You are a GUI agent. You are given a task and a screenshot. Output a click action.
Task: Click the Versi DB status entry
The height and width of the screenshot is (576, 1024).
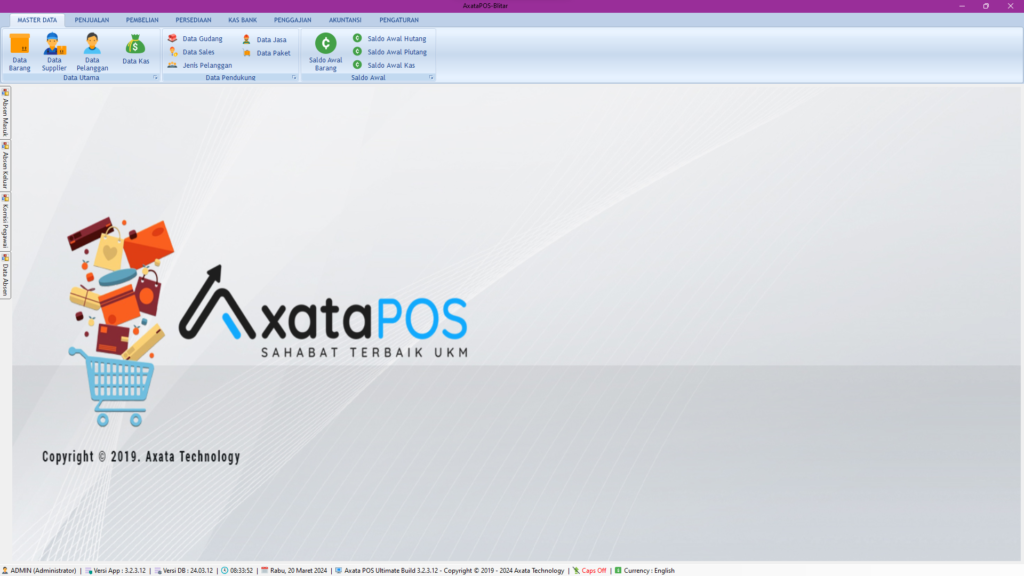click(184, 571)
